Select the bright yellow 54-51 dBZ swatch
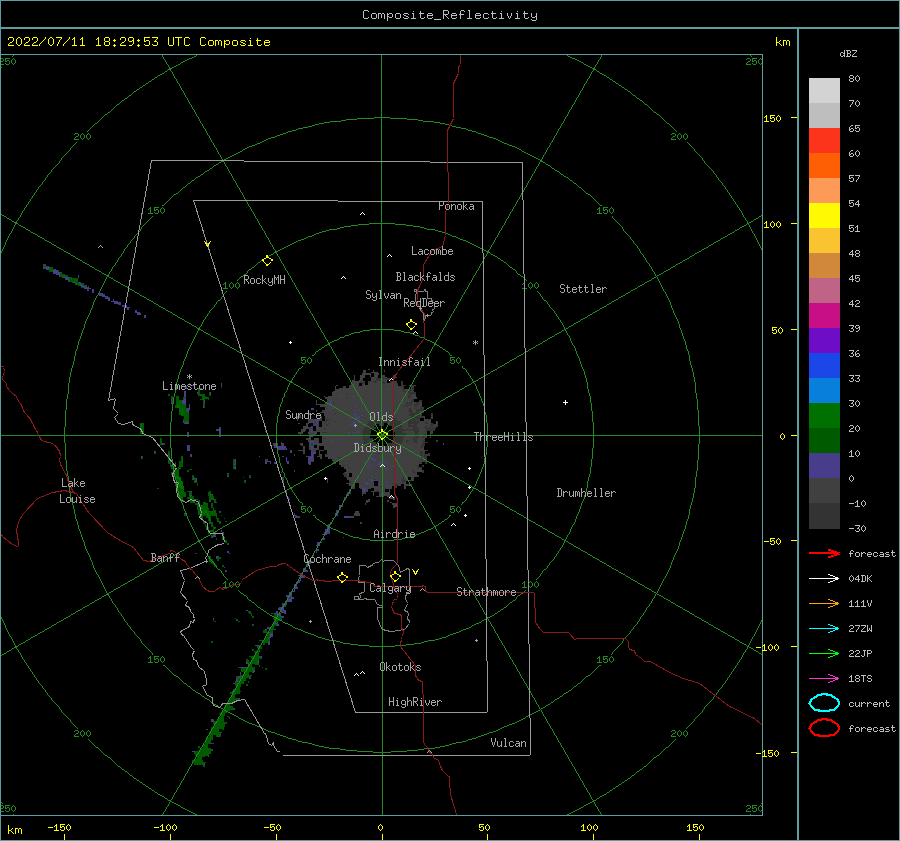This screenshot has height=841, width=900. point(824,215)
